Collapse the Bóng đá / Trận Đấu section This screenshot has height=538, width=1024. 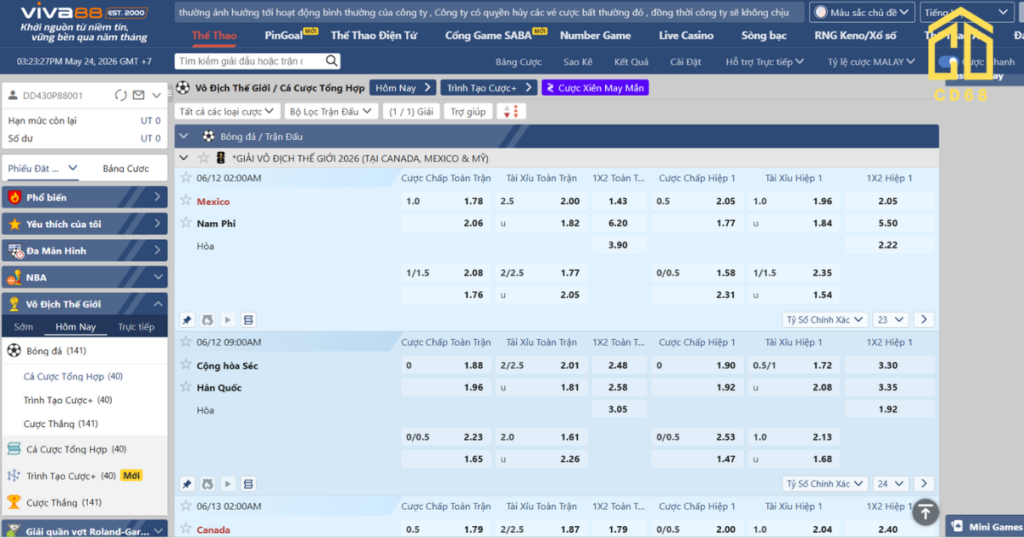184,136
